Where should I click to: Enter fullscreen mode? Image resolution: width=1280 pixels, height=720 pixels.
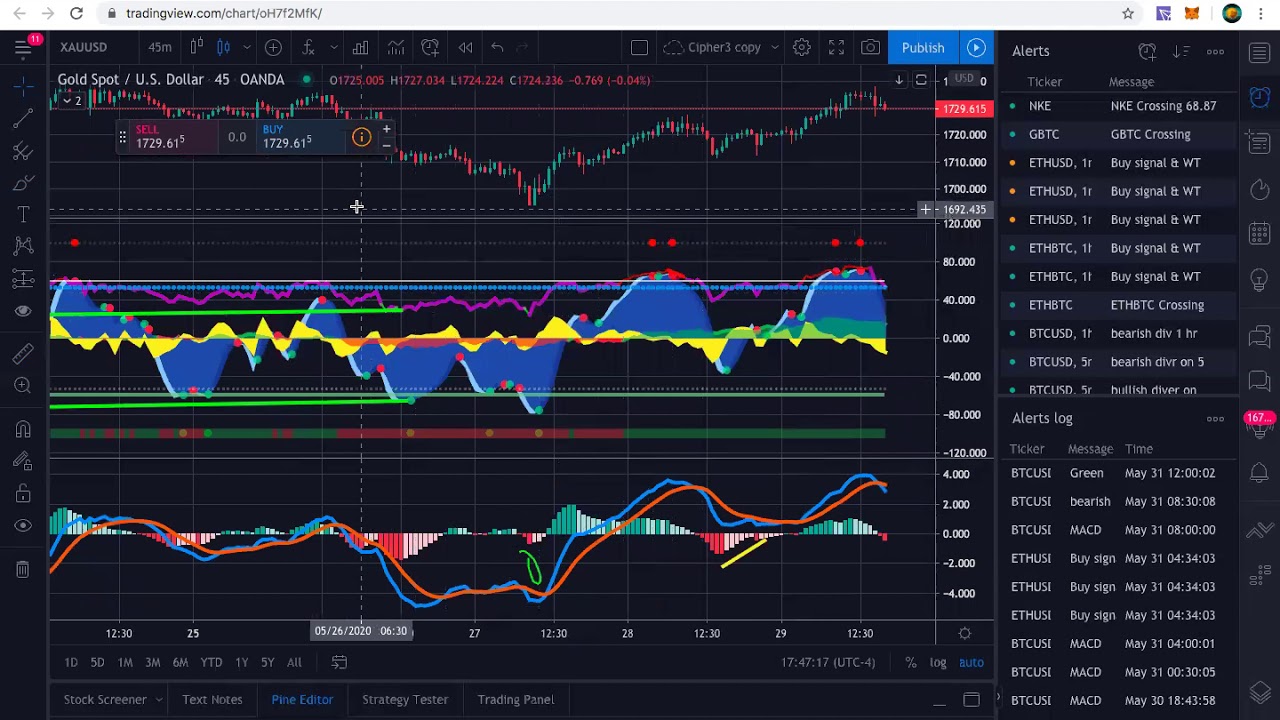tap(836, 47)
